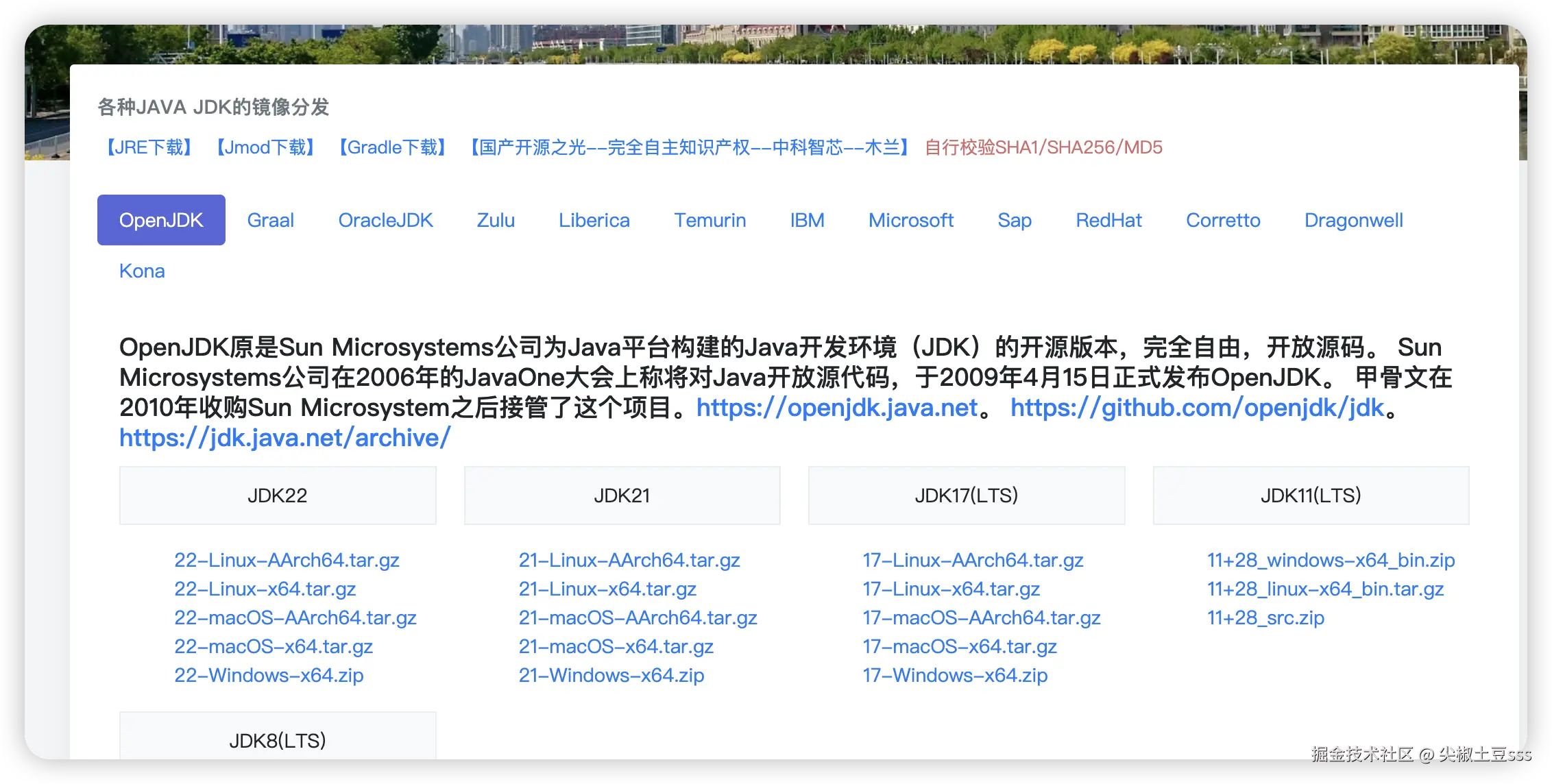This screenshot has width=1552, height=784.
Task: Click the active OpenJDK tab
Action: coord(161,220)
